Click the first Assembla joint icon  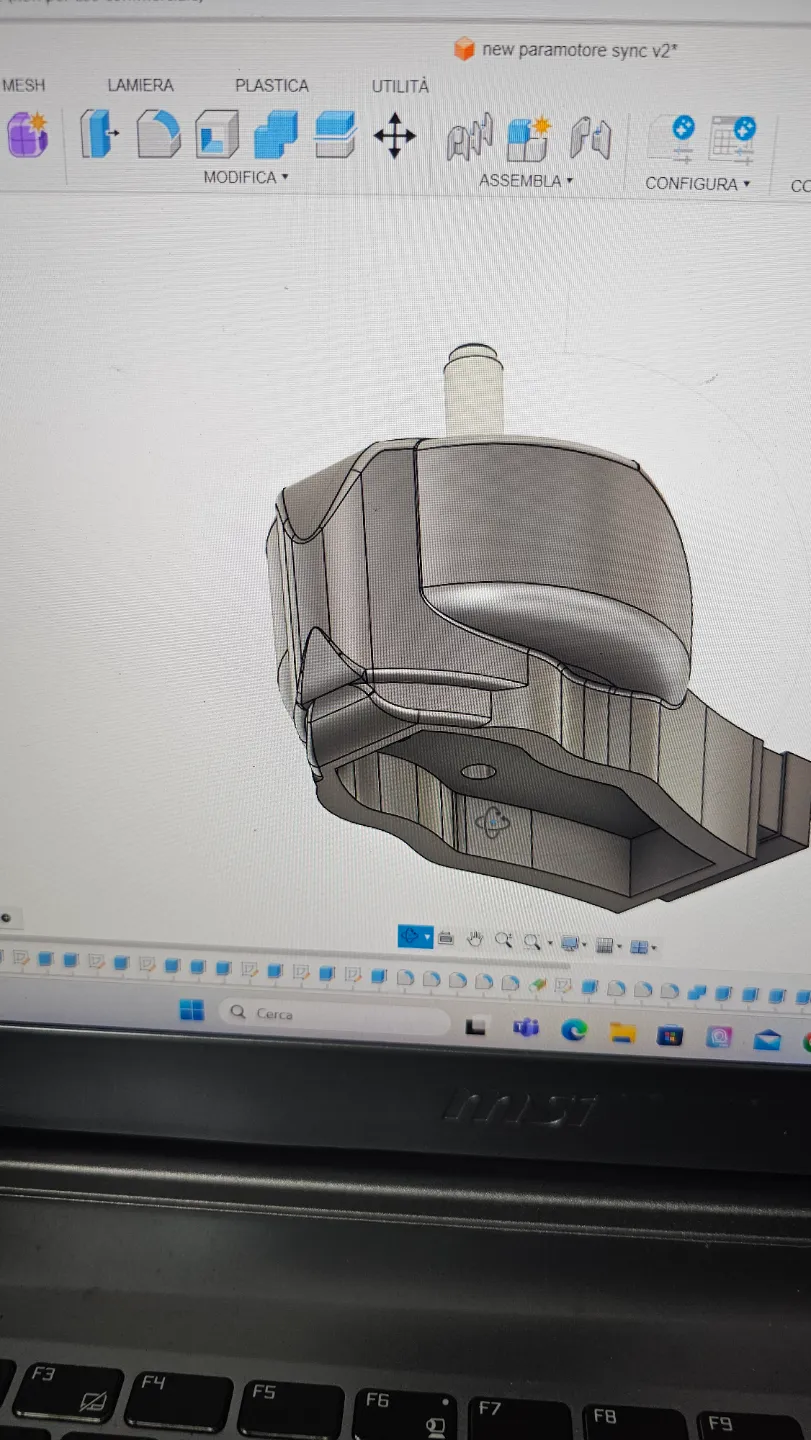click(x=469, y=137)
